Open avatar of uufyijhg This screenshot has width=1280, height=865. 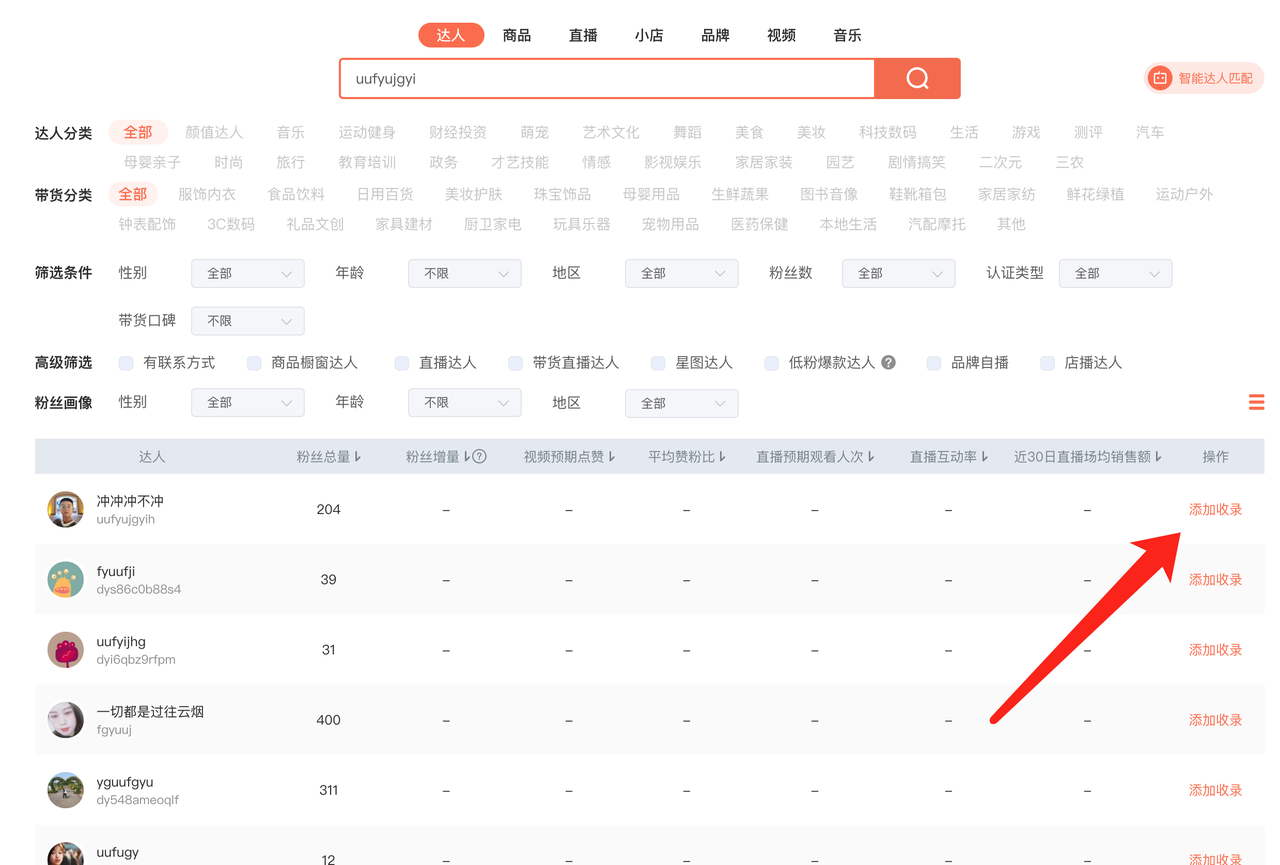coord(66,650)
